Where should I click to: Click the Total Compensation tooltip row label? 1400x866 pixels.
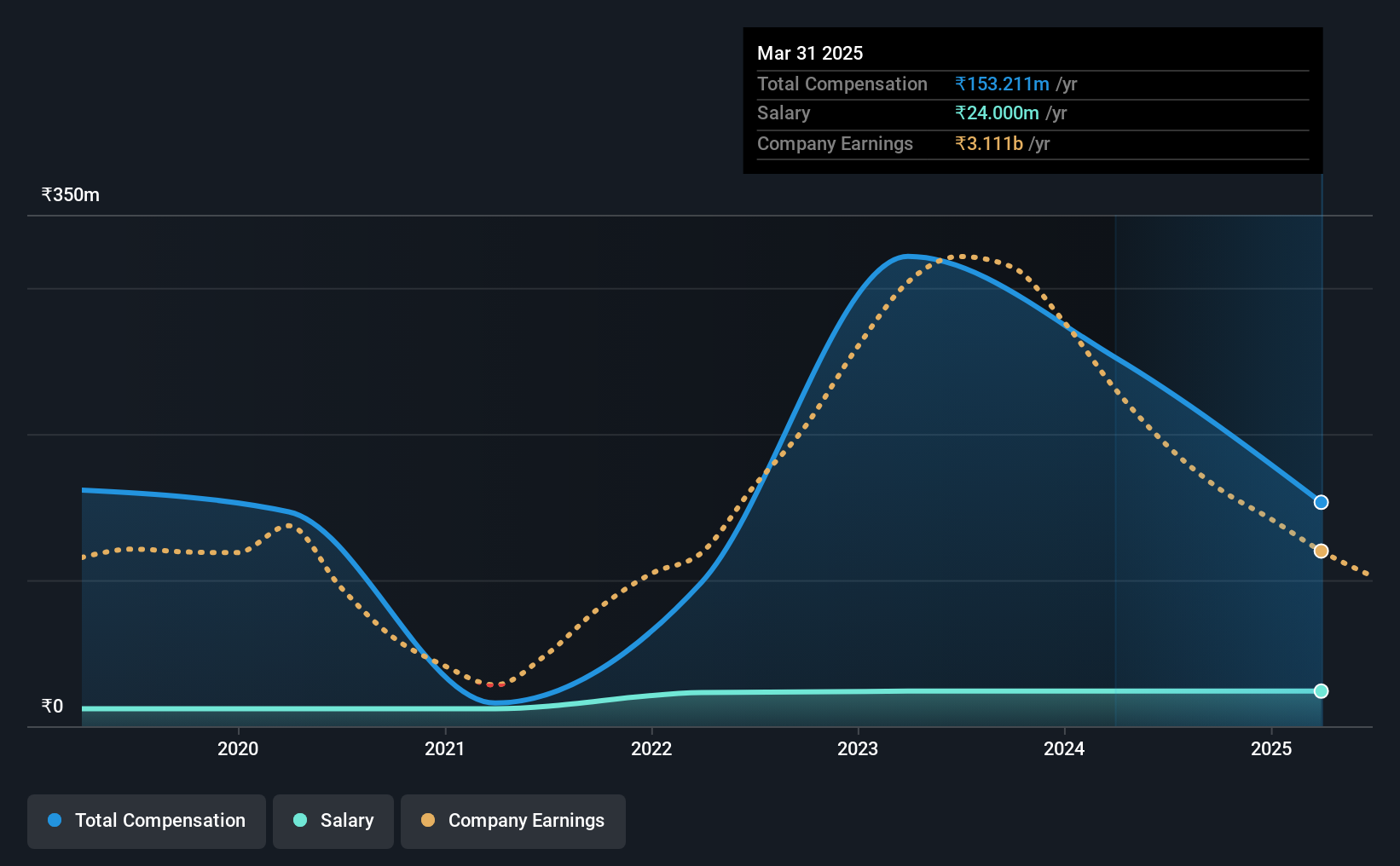click(842, 84)
